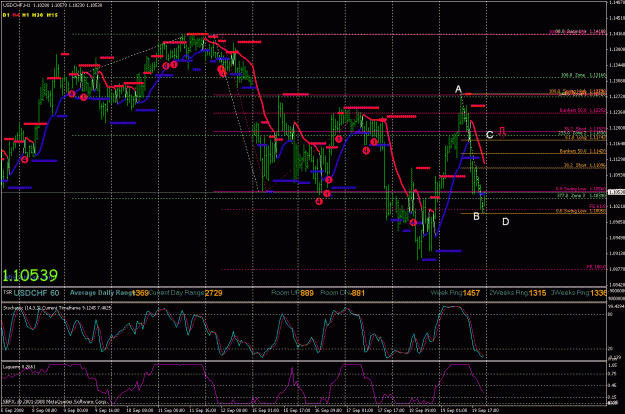Click the highlighted current price tag on the price axis
This screenshot has height=414, width=625.
(616, 192)
